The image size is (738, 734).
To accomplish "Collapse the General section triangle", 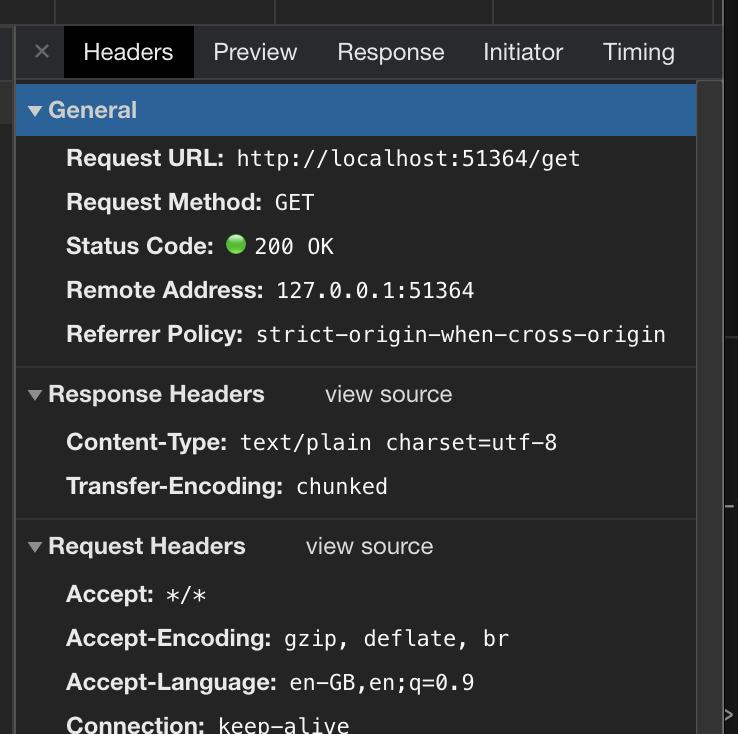I will (35, 111).
